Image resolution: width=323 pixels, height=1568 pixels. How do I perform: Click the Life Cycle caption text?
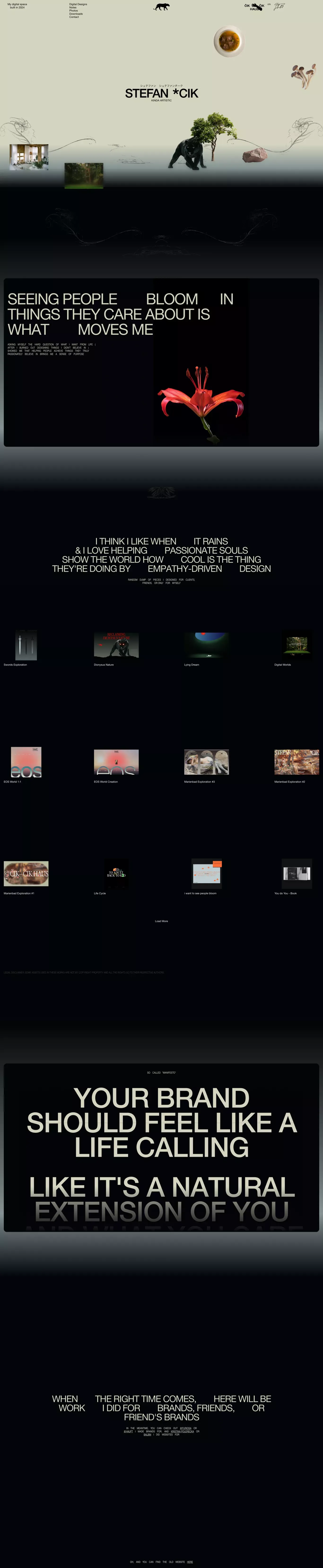100,894
